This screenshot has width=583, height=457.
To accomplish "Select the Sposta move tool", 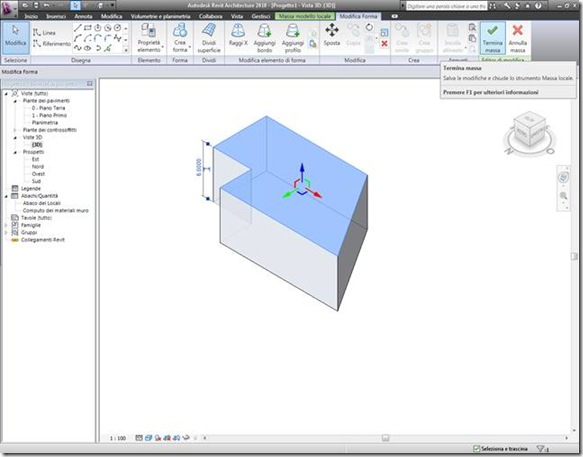I will point(332,35).
